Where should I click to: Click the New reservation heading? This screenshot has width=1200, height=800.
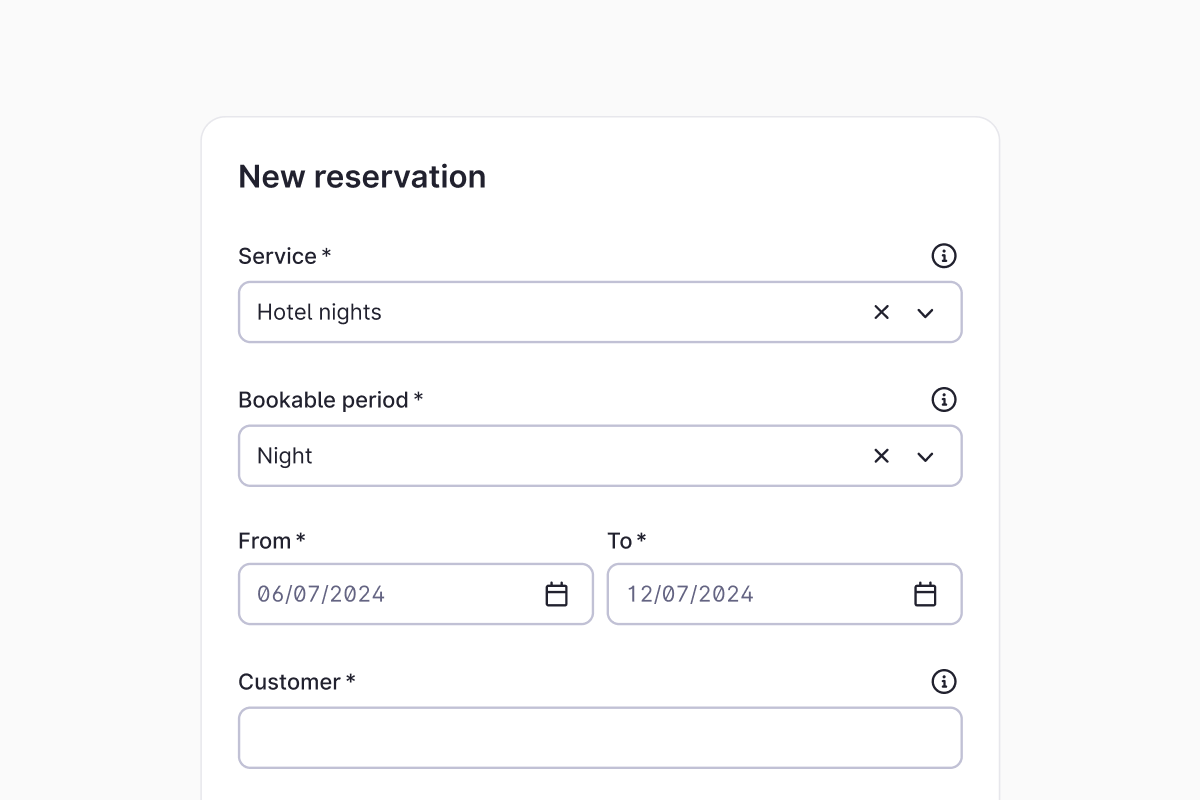pyautogui.click(x=362, y=176)
